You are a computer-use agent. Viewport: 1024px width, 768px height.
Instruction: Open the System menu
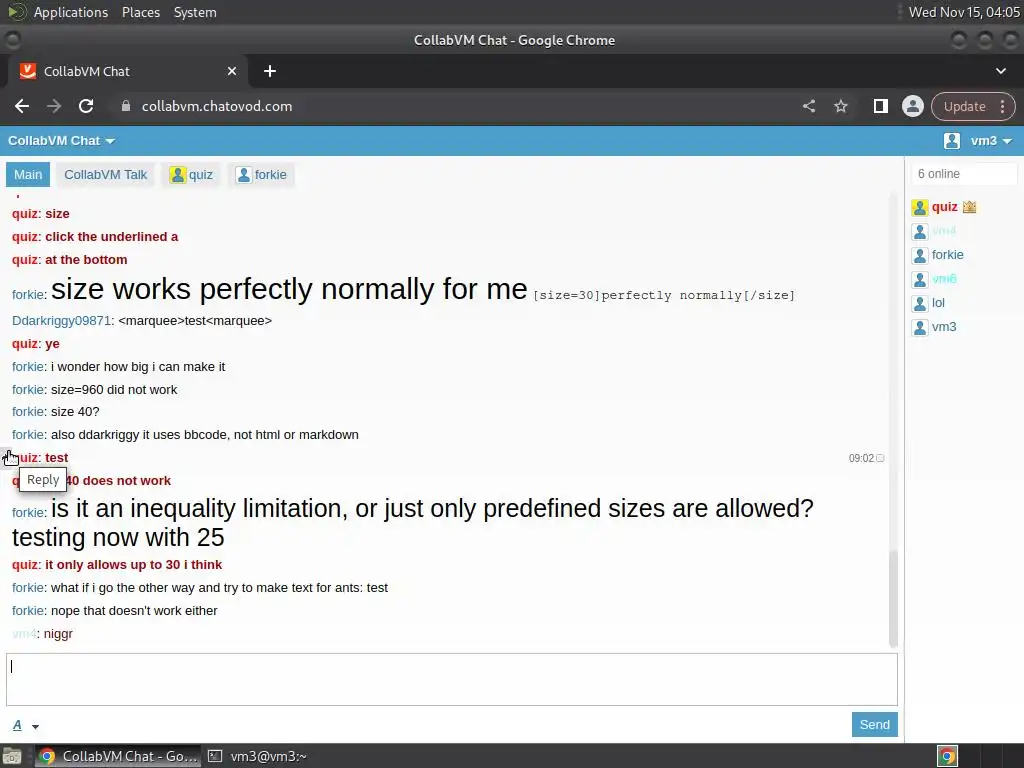click(x=195, y=12)
